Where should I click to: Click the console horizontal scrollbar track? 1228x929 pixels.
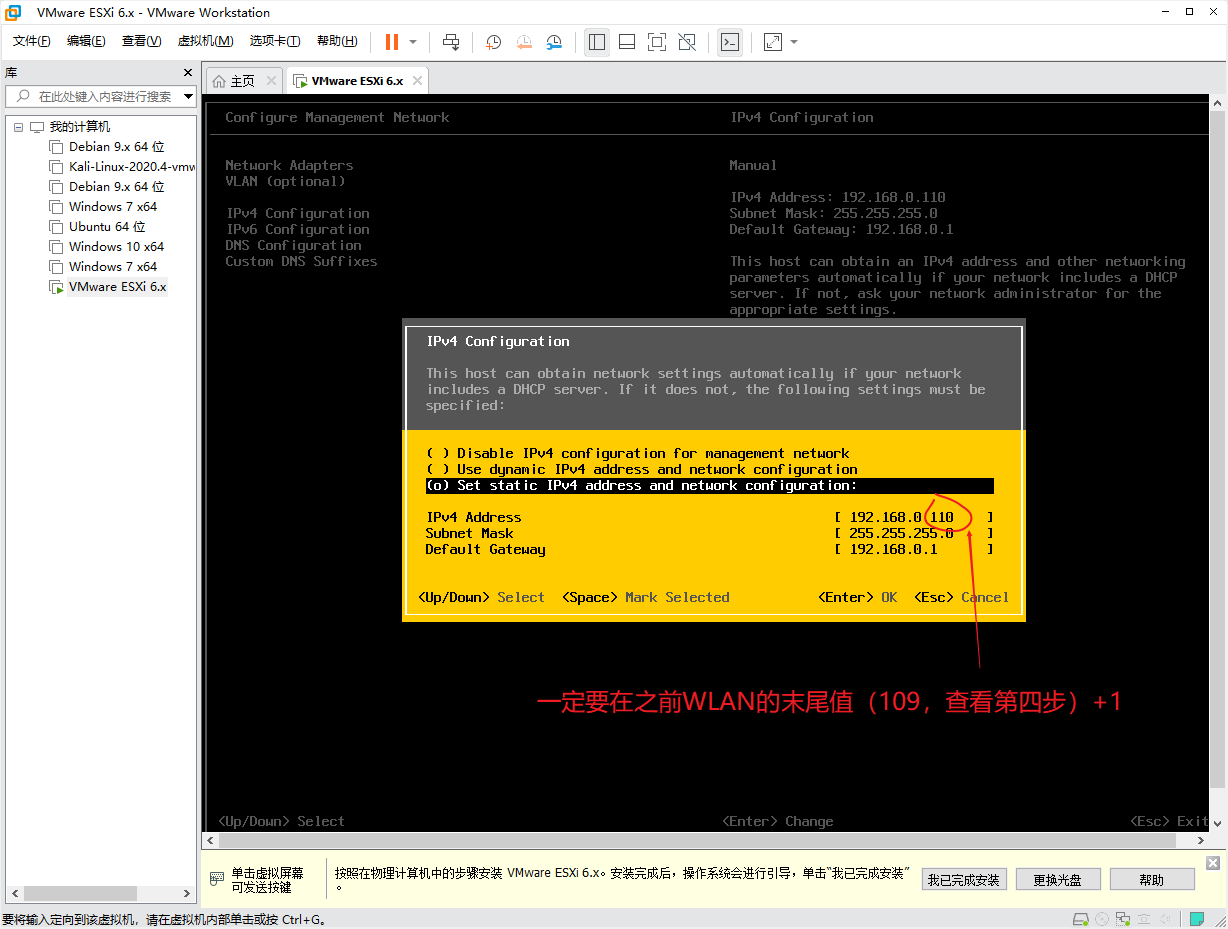coord(706,840)
